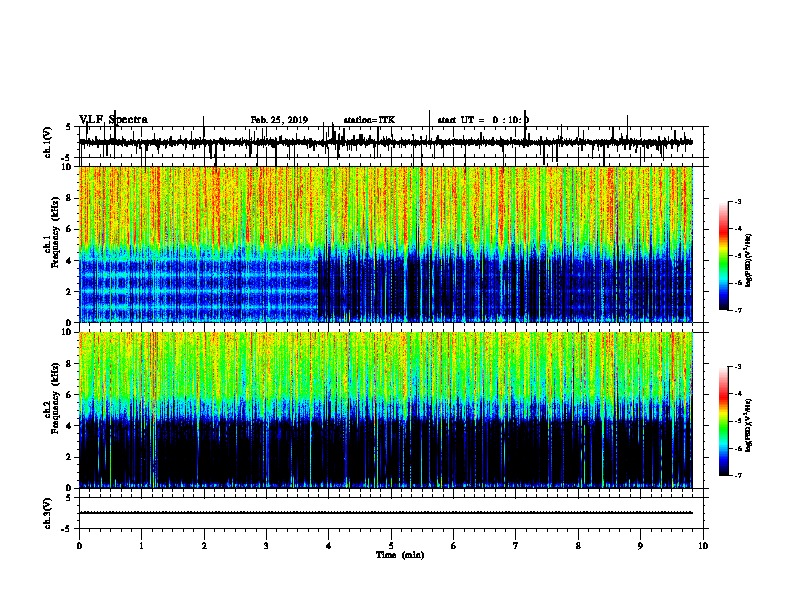The width and height of the screenshot is (792, 612).
Task: Click the "ch.3(V)" axis label
Action: pos(48,513)
